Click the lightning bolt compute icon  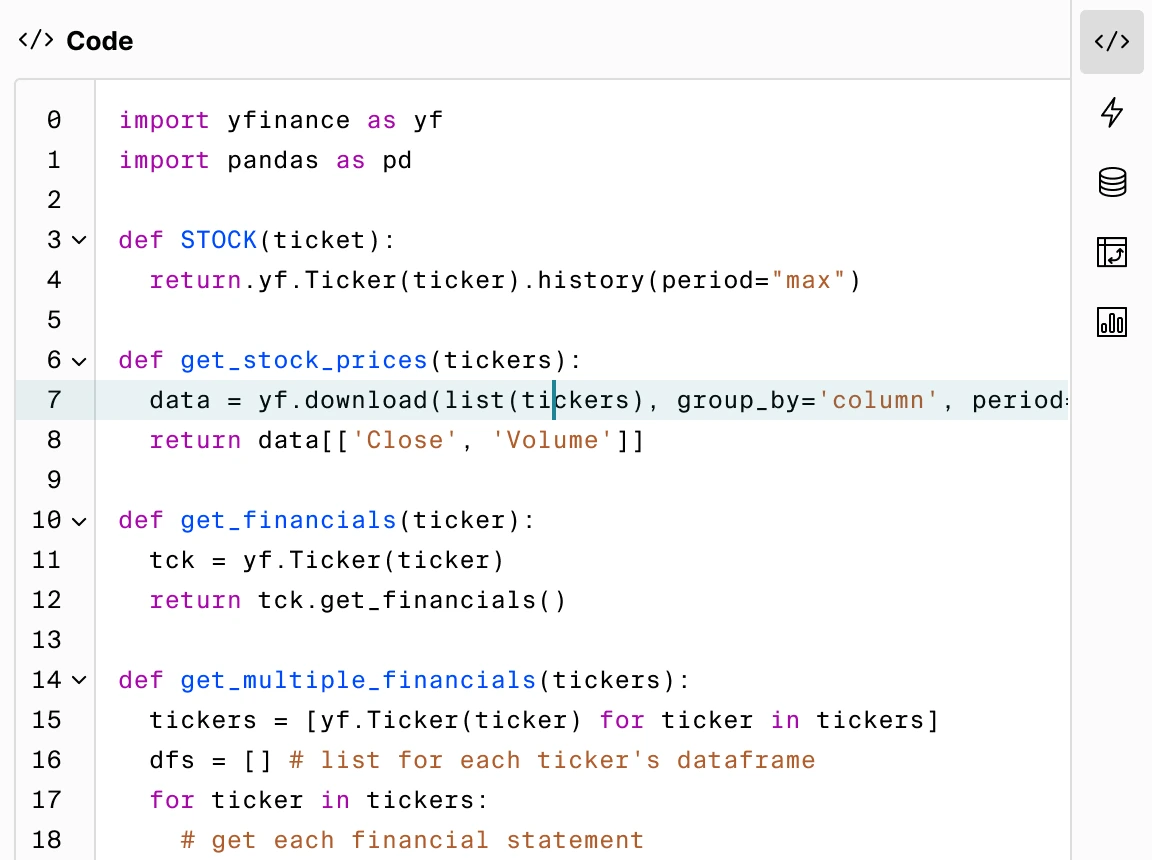coord(1111,113)
